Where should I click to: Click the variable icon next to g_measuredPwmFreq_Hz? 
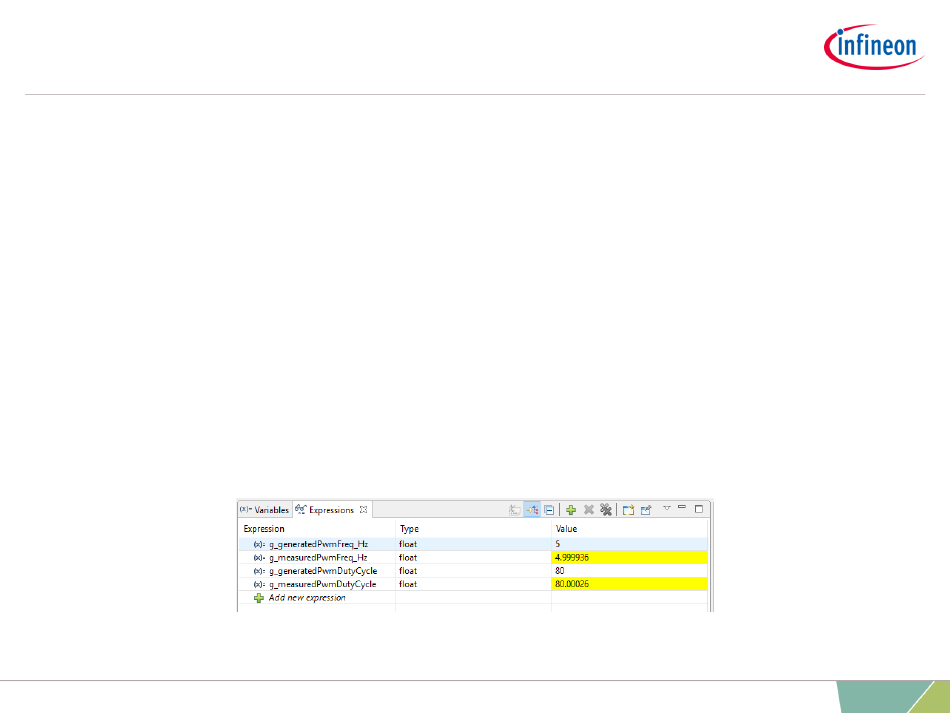coord(259,557)
